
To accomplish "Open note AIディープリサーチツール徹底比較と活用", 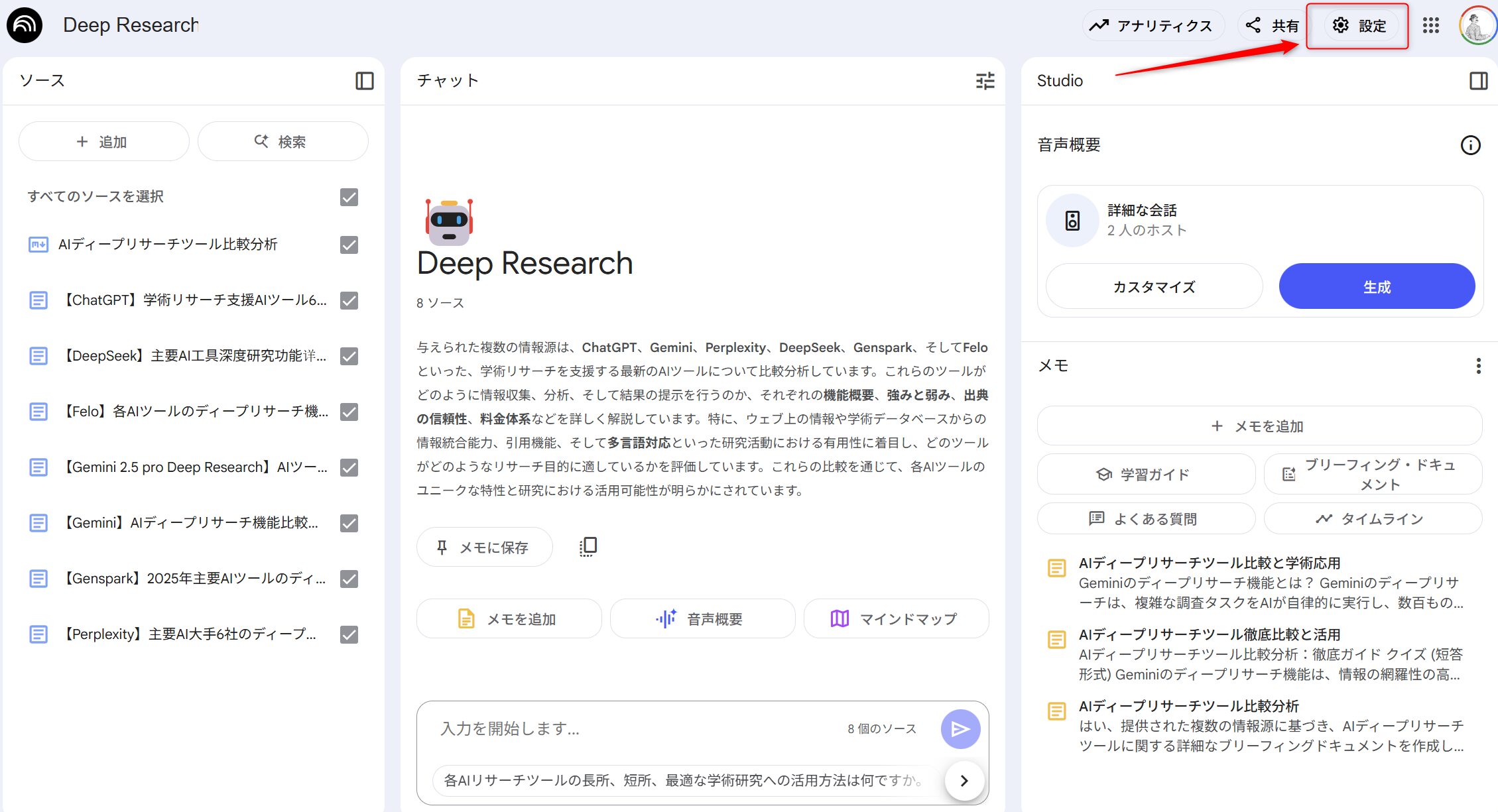I will pyautogui.click(x=1259, y=654).
